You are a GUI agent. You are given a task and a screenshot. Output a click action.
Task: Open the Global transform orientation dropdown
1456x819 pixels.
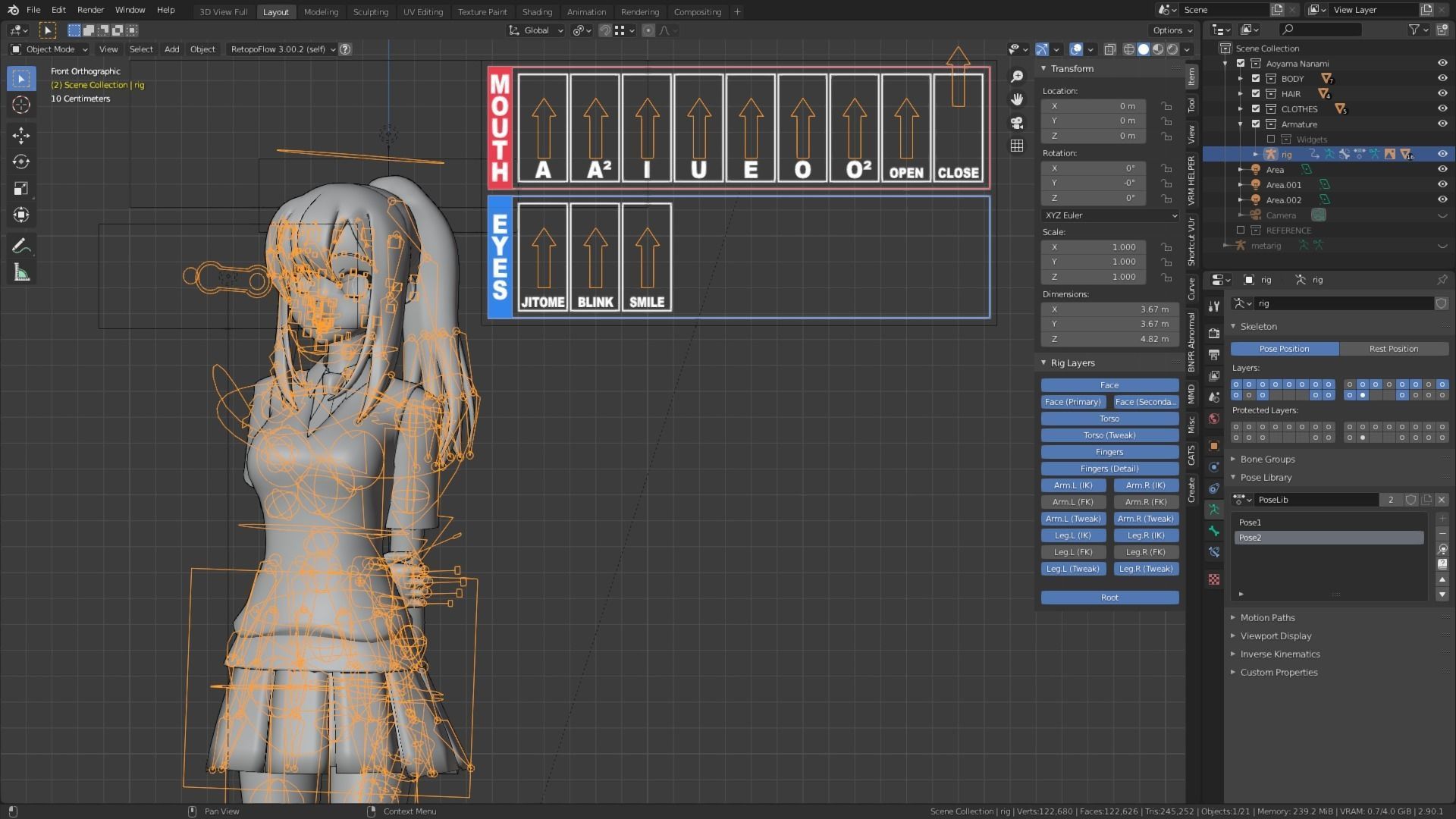(536, 30)
